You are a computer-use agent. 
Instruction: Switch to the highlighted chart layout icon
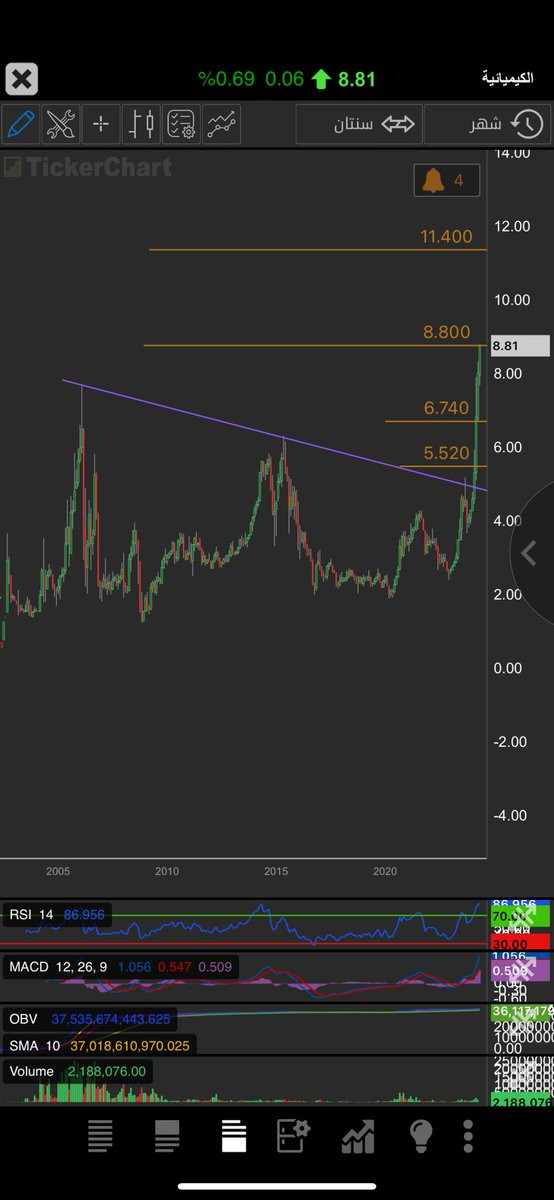pos(234,1136)
